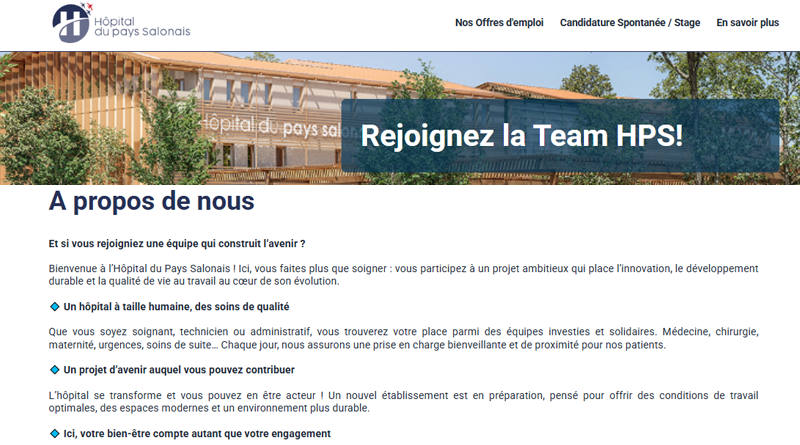Viewport: 800px width, 445px height.
Task: Open the En savoir plus menu item
Action: click(x=747, y=23)
